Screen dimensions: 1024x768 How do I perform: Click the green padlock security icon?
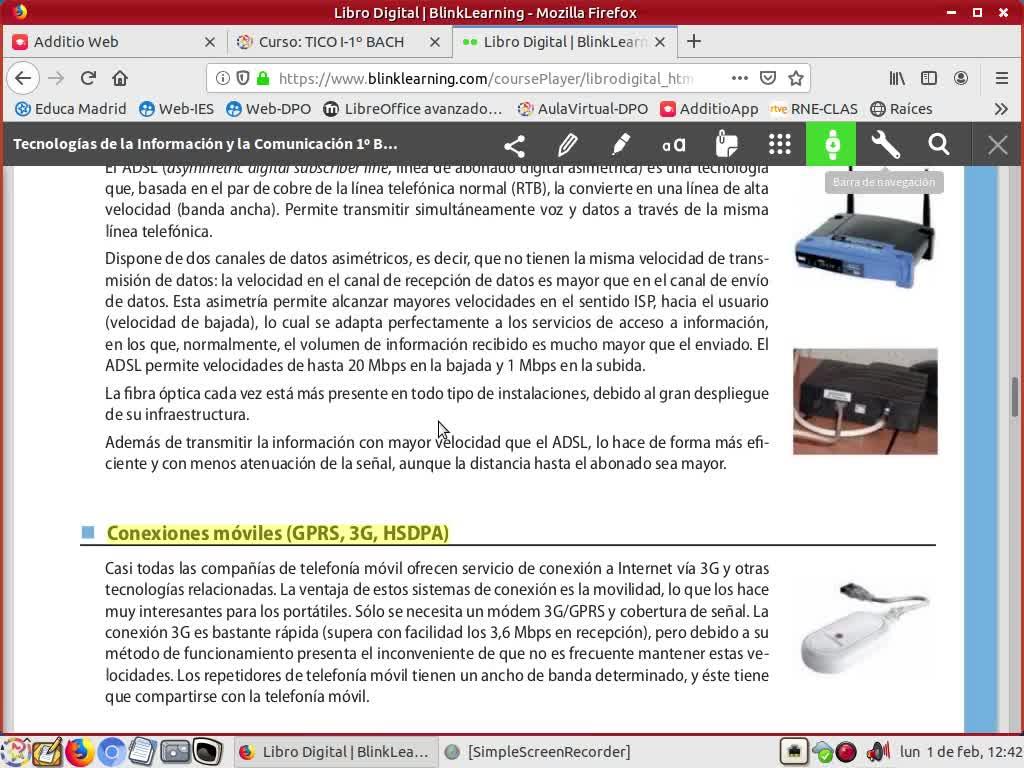[263, 78]
